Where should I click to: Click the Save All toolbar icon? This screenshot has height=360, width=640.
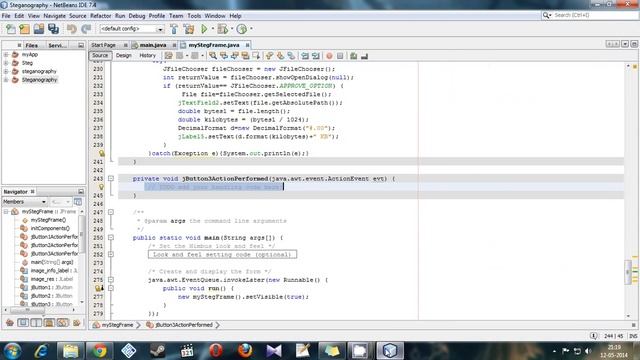[53, 29]
